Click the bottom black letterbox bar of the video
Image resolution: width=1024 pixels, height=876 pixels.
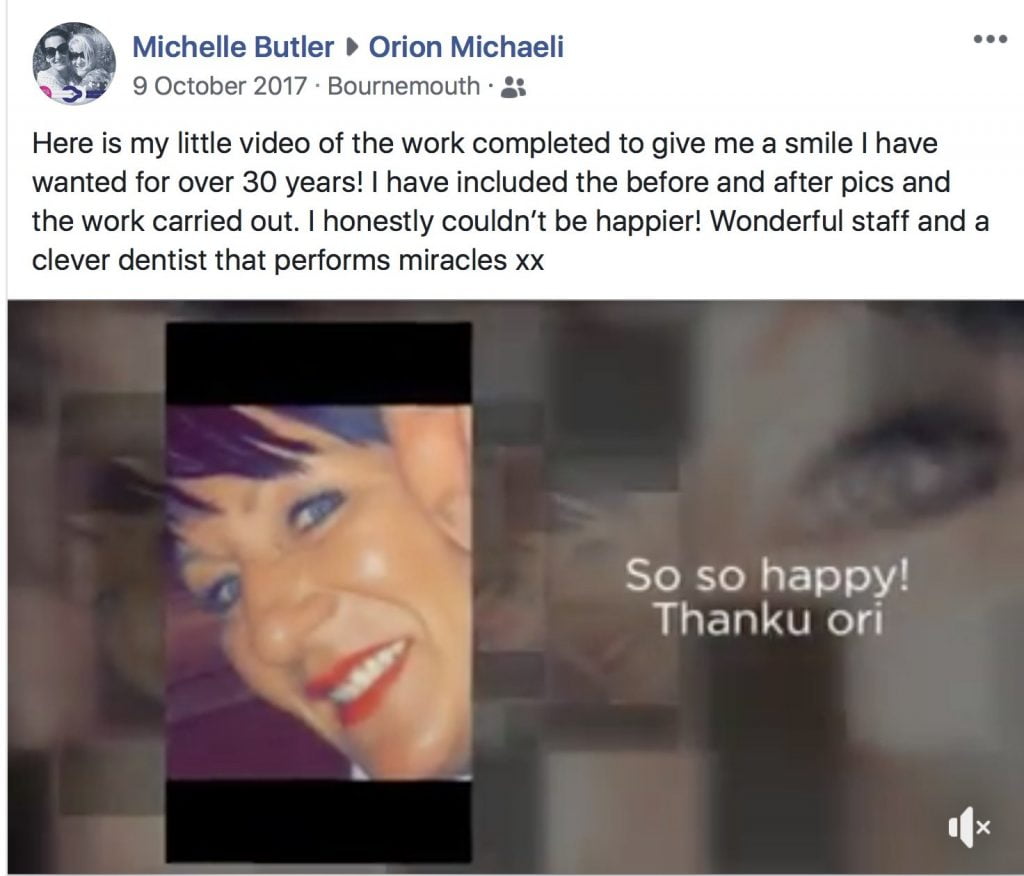[x=319, y=821]
